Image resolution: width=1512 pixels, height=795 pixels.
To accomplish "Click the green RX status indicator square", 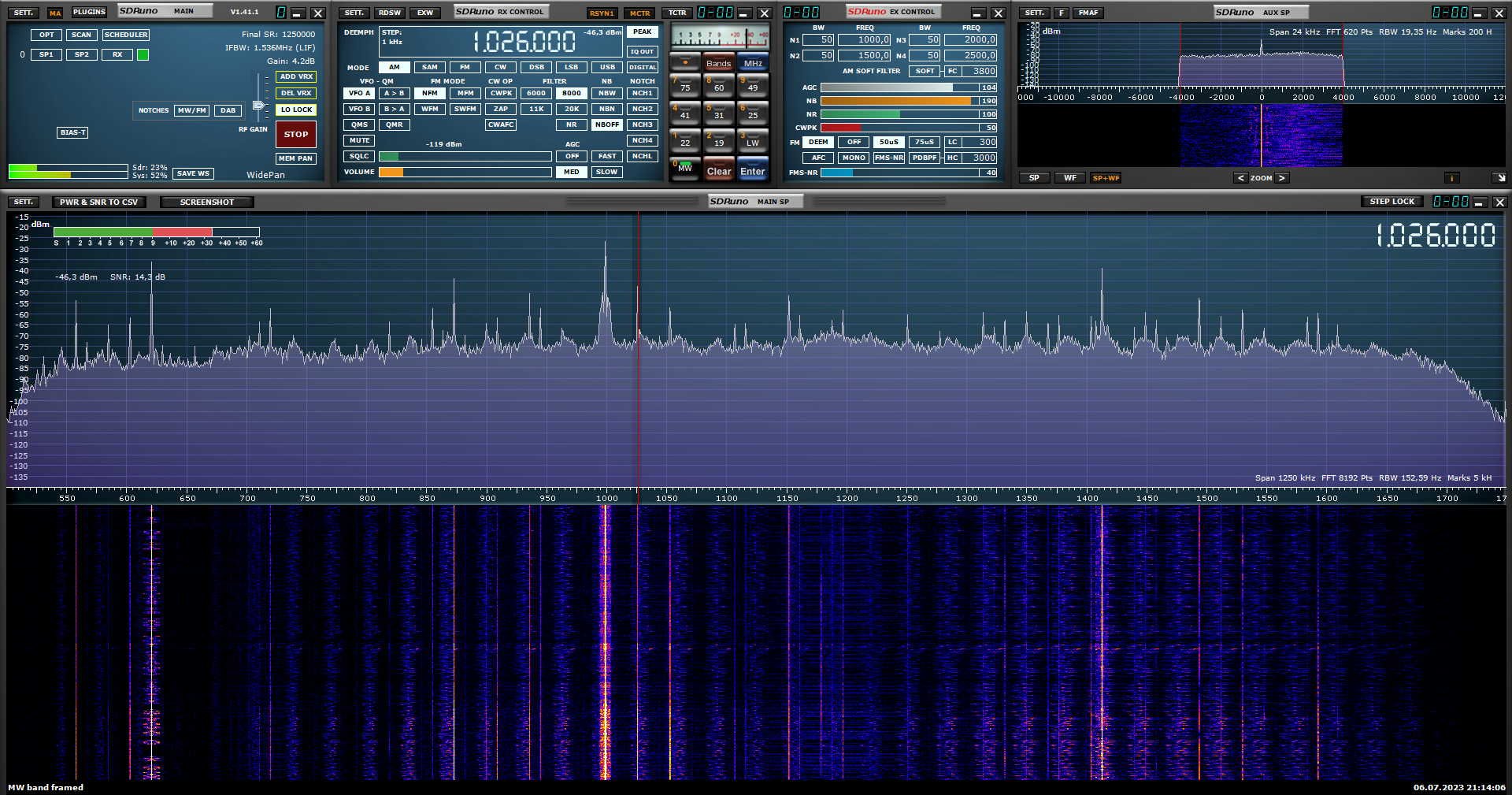I will pos(143,55).
